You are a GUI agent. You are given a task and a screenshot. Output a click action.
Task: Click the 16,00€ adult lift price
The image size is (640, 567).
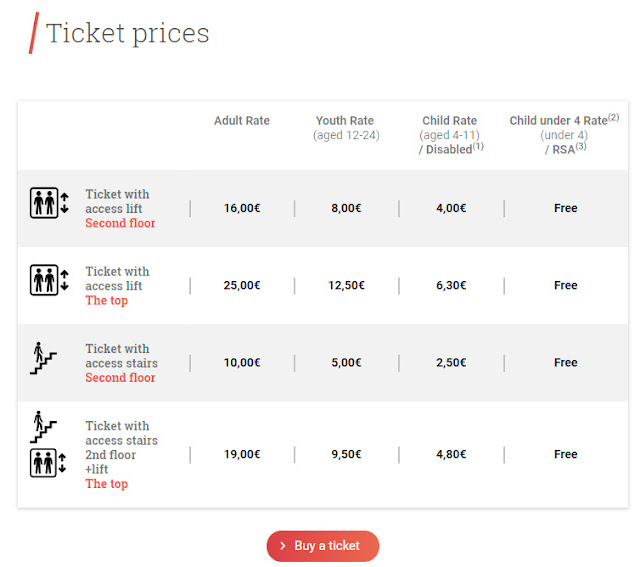coord(242,208)
